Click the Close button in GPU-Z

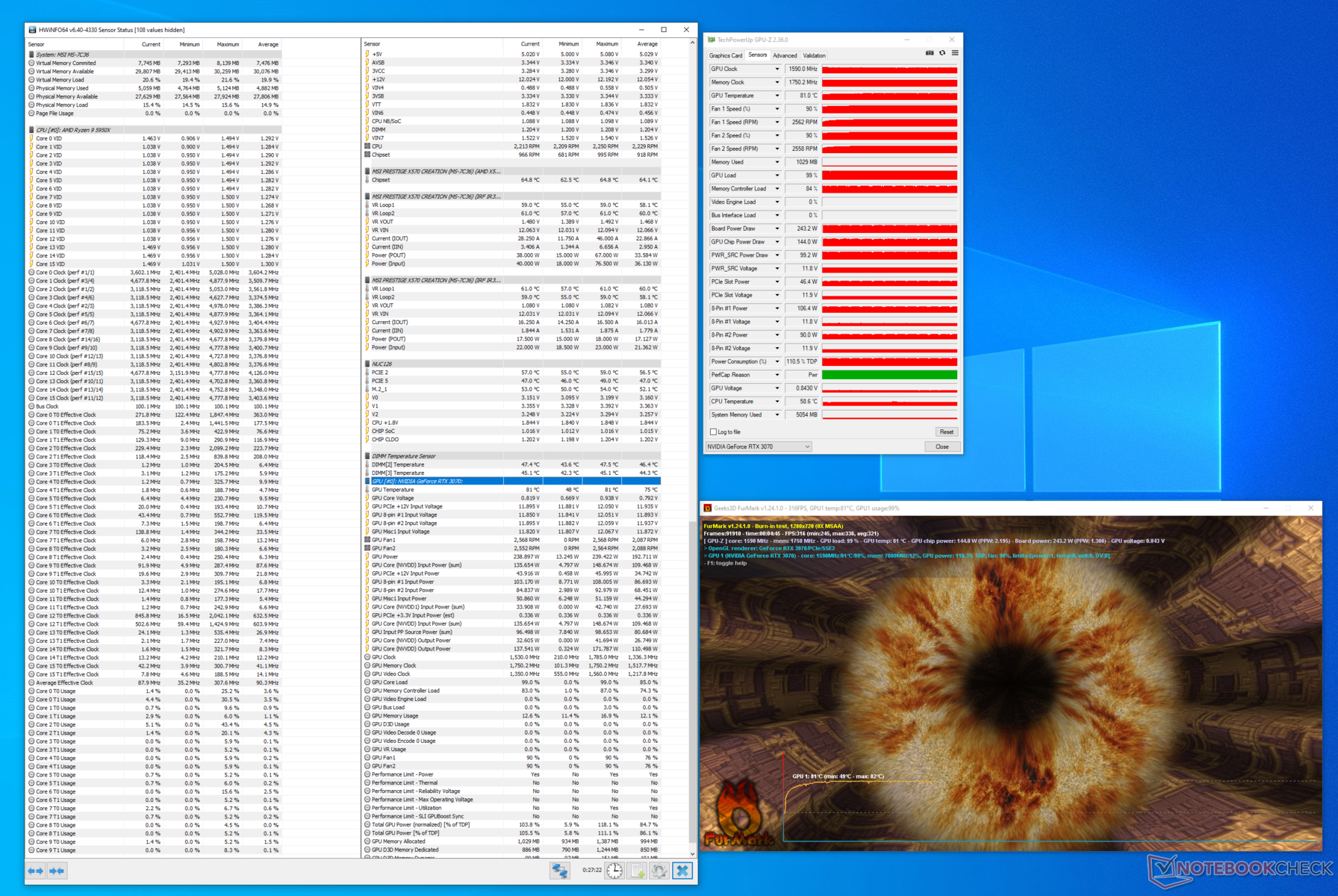942,447
